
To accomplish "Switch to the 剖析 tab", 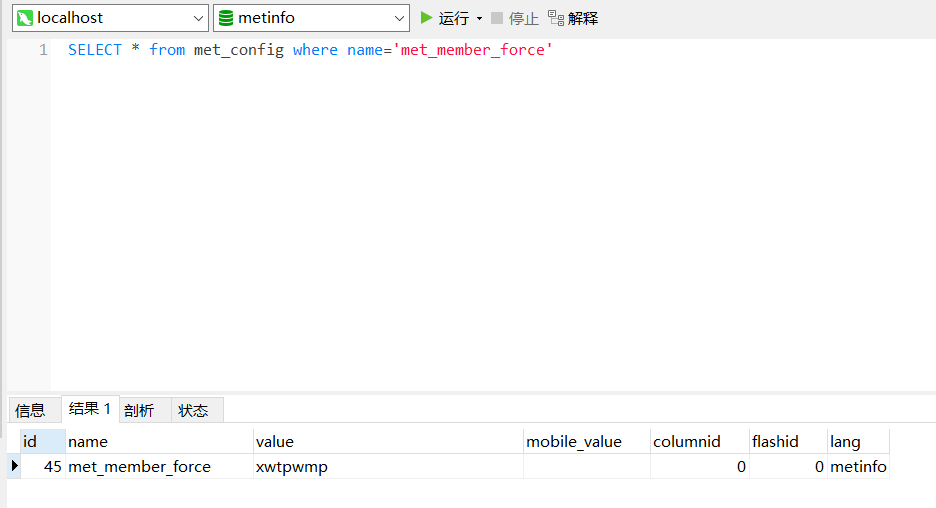I will tap(139, 410).
